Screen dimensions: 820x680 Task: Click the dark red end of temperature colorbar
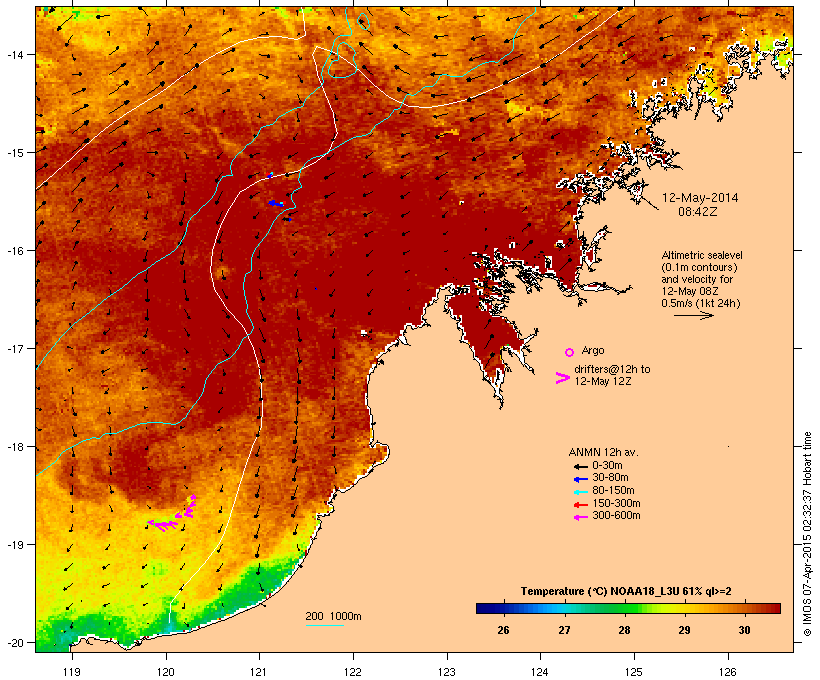click(x=773, y=608)
